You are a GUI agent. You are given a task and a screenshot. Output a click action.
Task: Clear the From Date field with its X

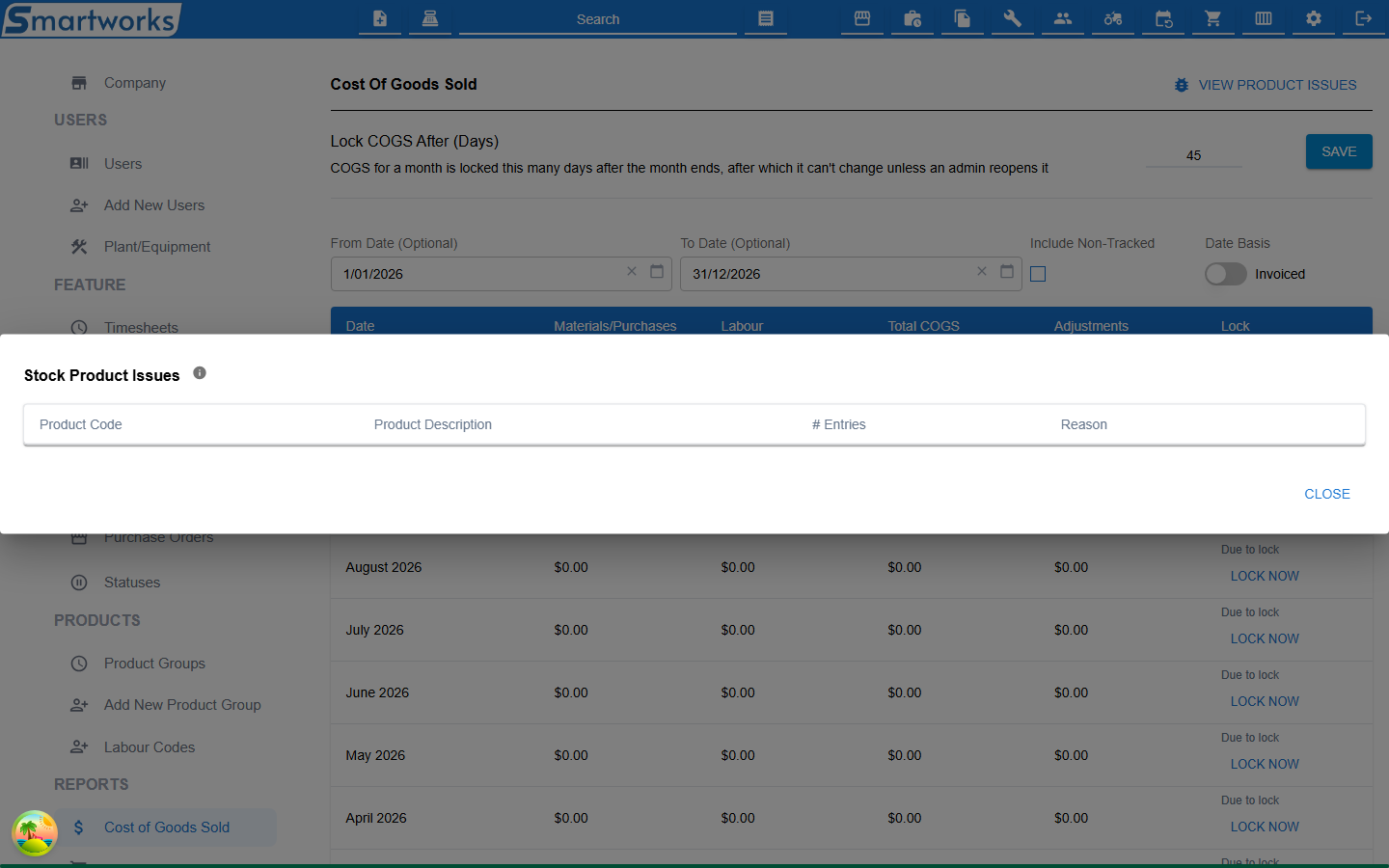pos(632,272)
